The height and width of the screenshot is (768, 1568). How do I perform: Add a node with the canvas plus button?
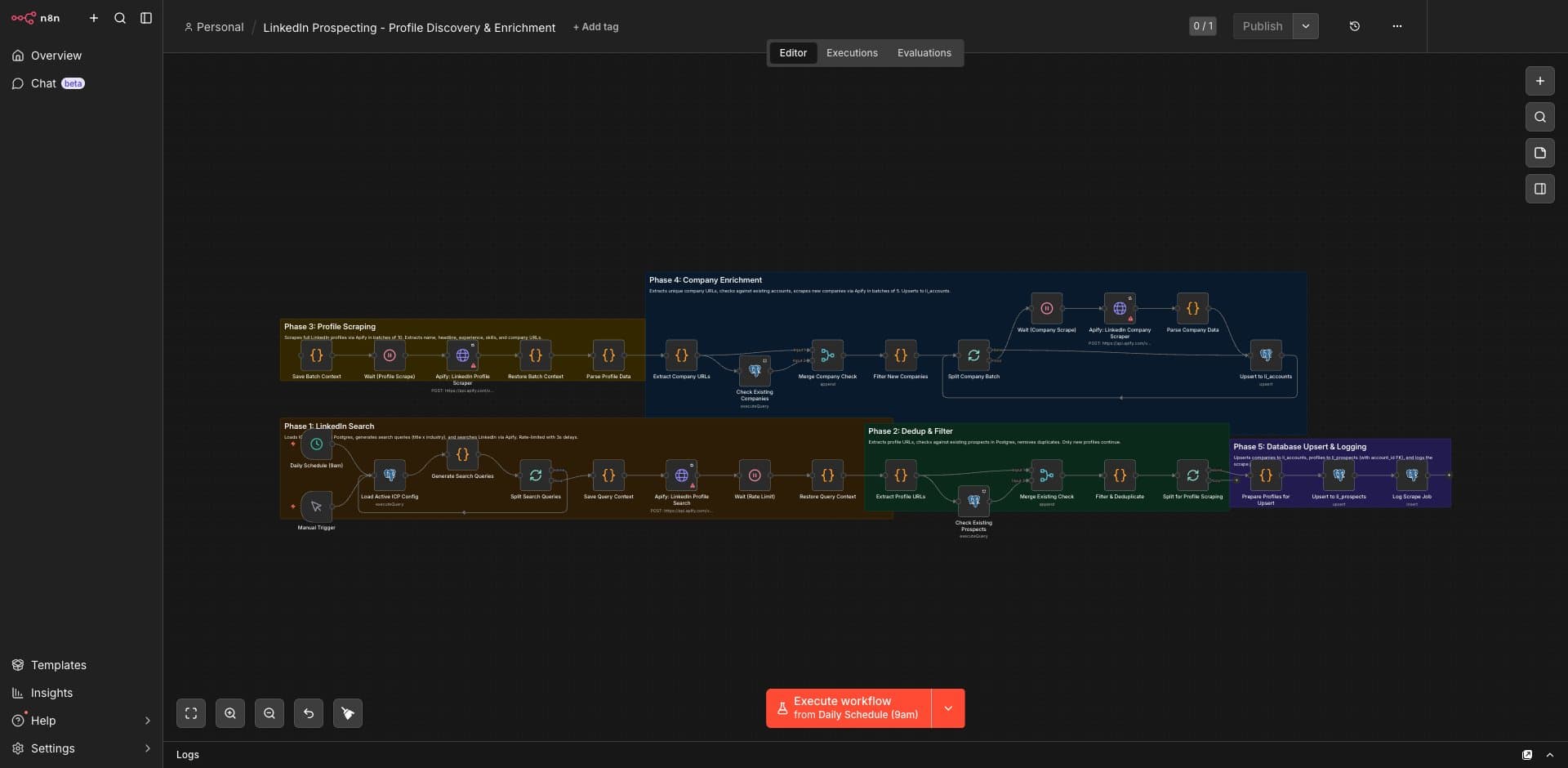(1539, 81)
